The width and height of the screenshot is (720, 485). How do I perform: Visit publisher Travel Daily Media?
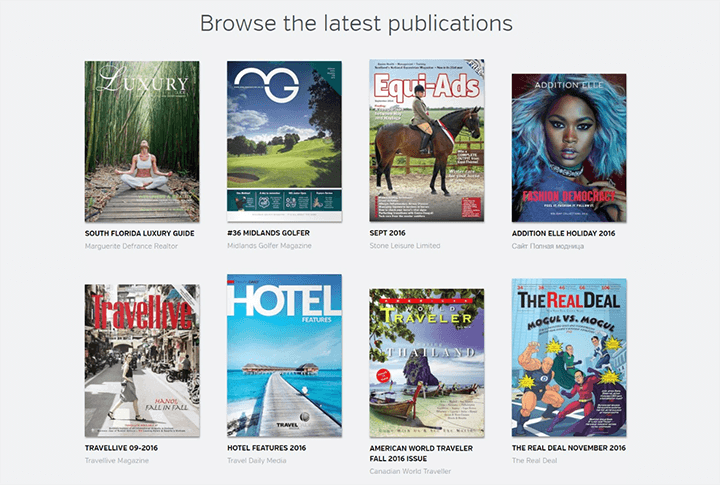click(257, 460)
